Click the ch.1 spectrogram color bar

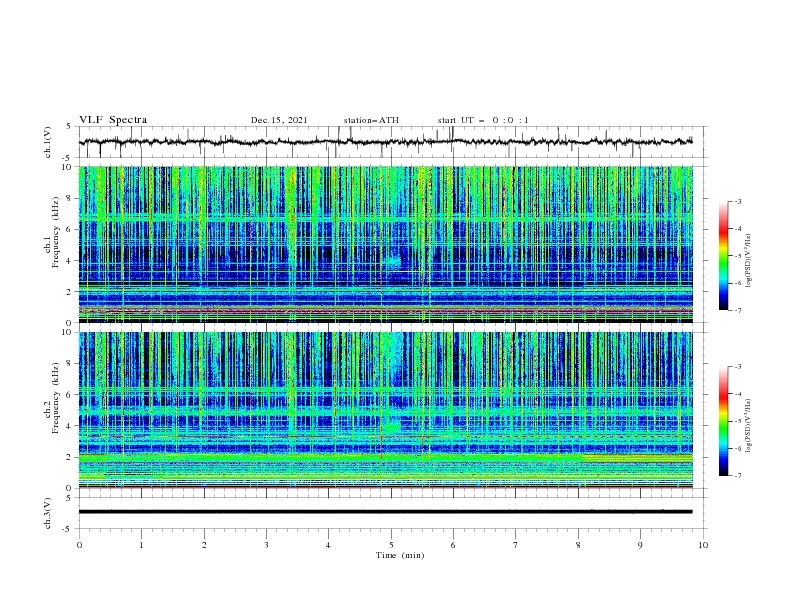tap(723, 256)
